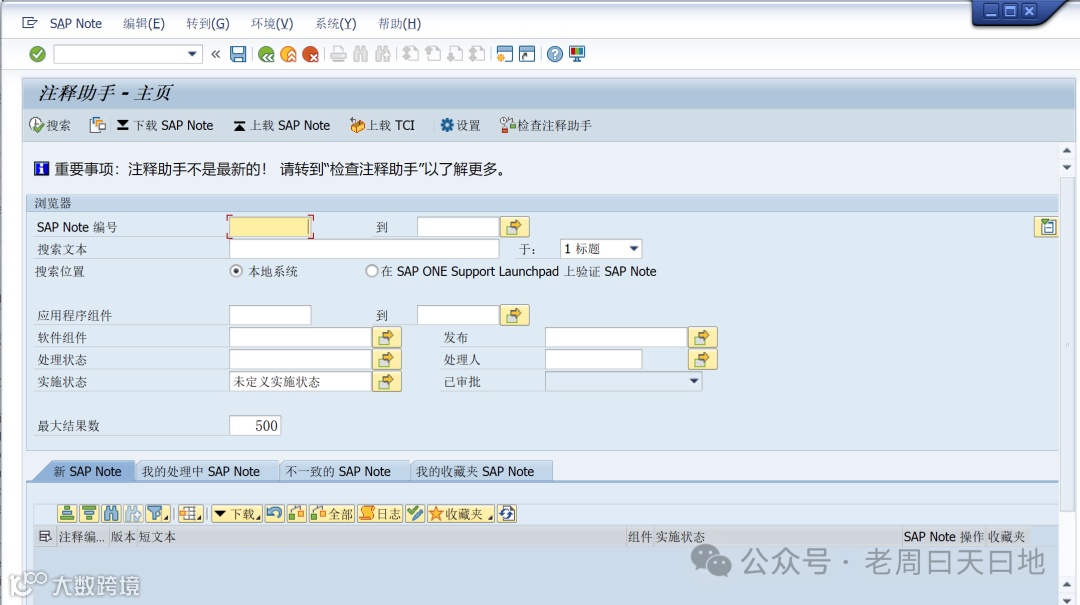Click the Customize Local Layout monitor icon
This screenshot has width=1080, height=605.
(577, 54)
